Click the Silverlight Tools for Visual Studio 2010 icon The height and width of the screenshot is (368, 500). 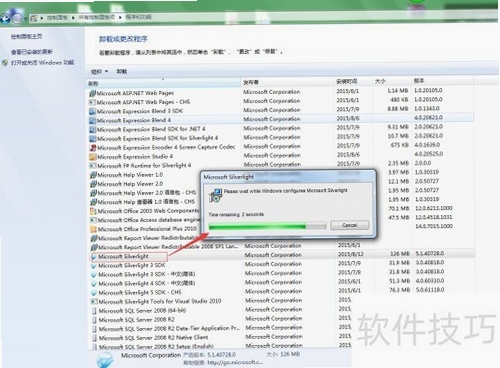tap(94, 302)
